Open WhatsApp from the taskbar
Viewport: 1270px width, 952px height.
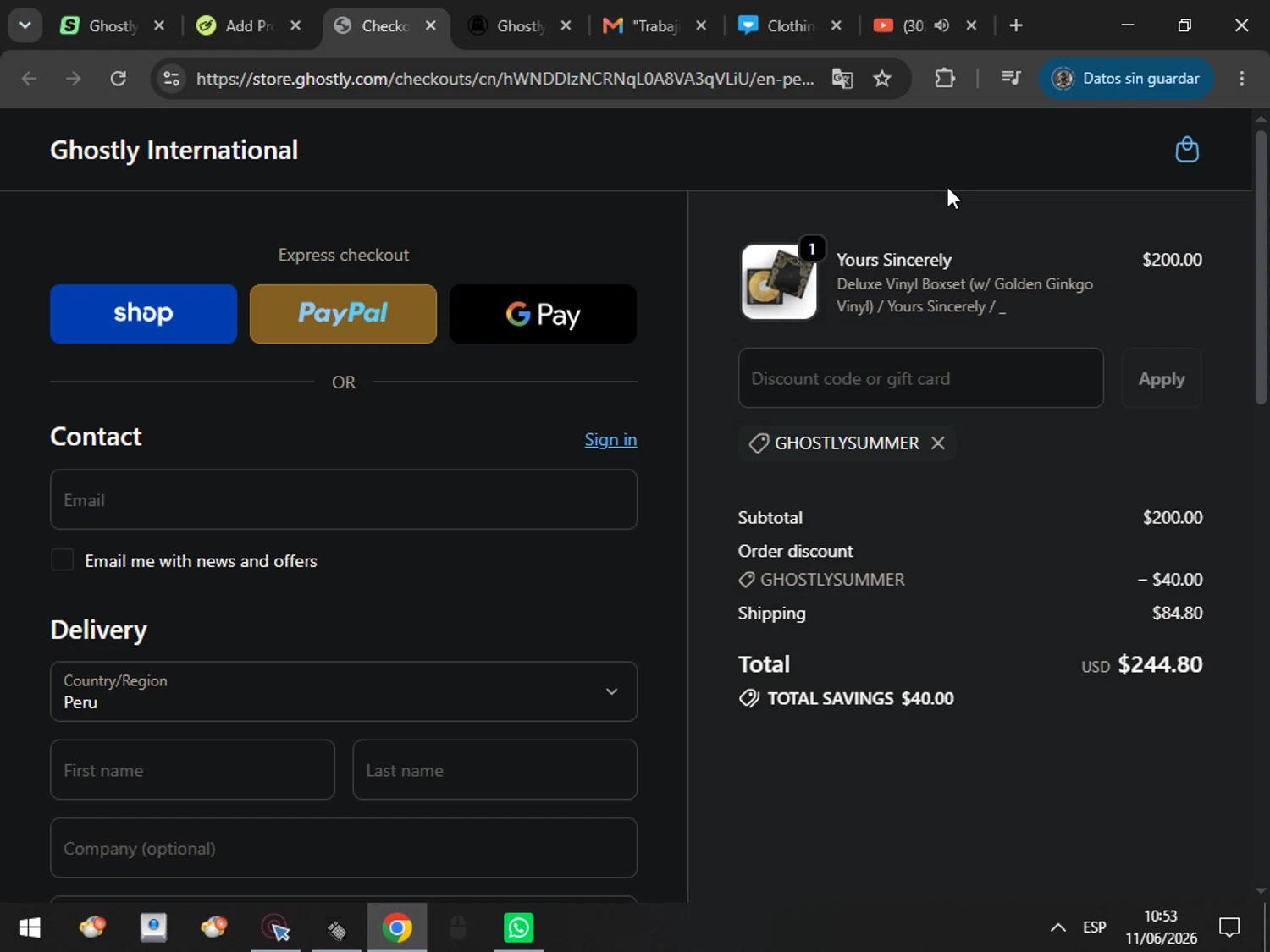coord(518,928)
